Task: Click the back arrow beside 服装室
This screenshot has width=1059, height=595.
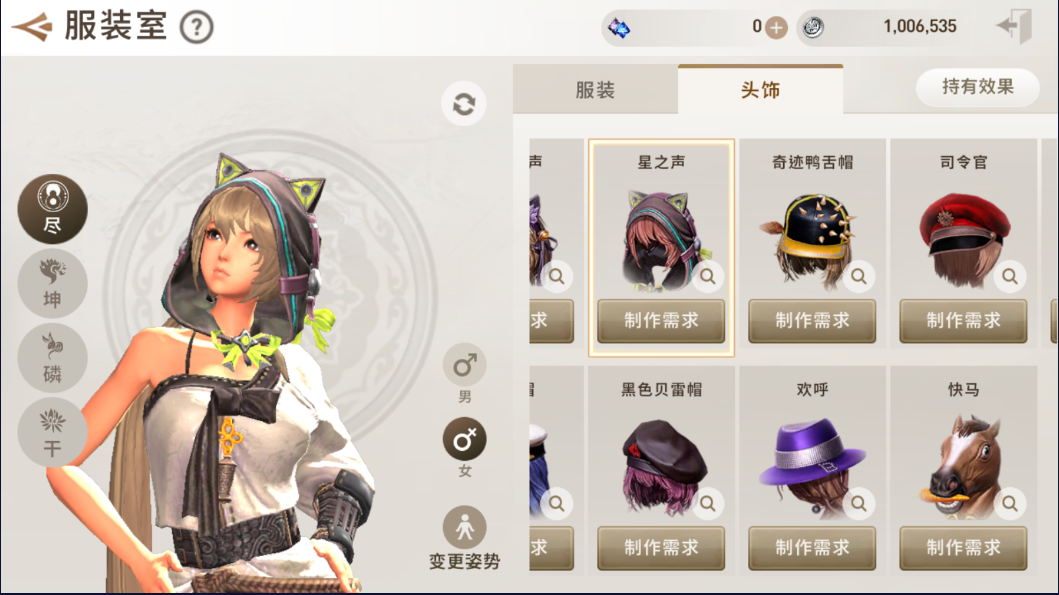Action: [32, 27]
